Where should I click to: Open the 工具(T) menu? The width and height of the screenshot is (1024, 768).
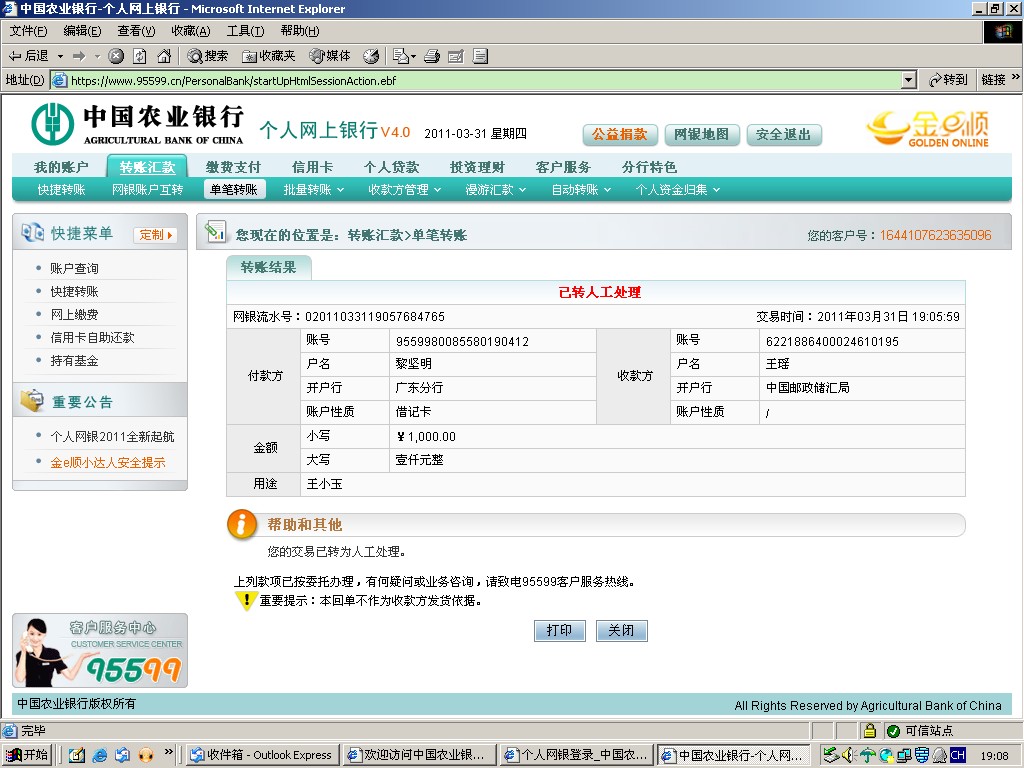point(245,31)
